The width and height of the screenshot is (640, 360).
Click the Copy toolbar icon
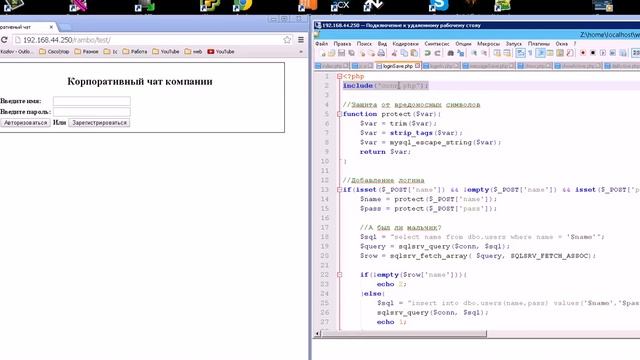click(x=404, y=53)
